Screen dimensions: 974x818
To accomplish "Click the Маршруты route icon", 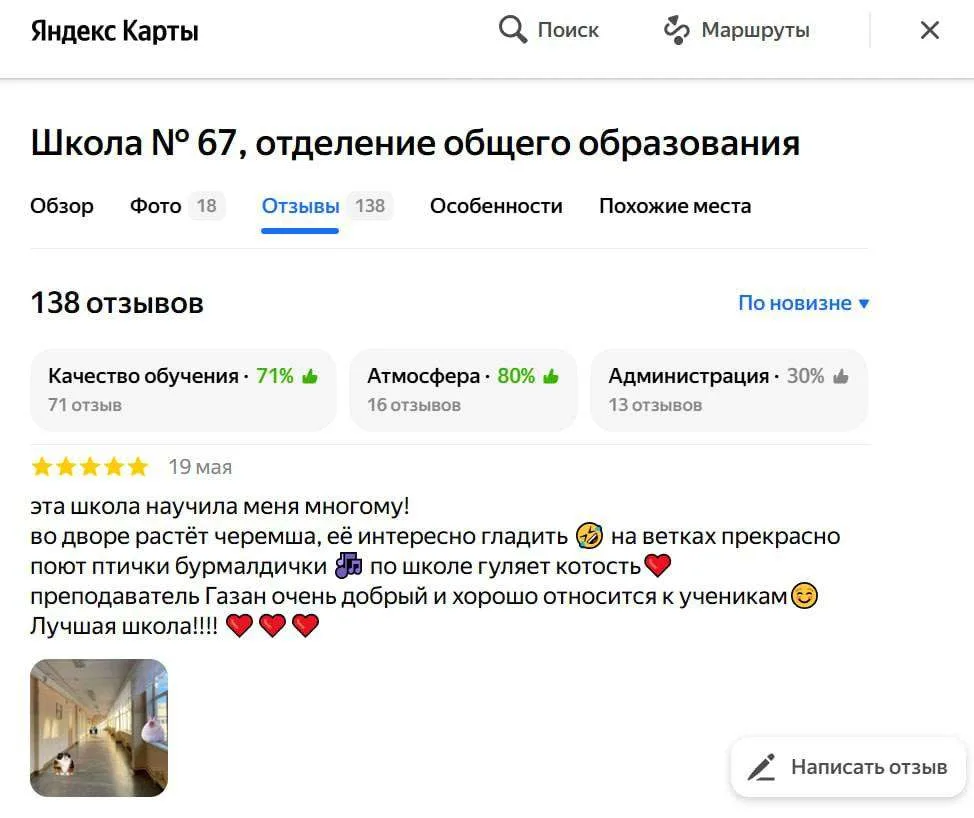I will (676, 30).
